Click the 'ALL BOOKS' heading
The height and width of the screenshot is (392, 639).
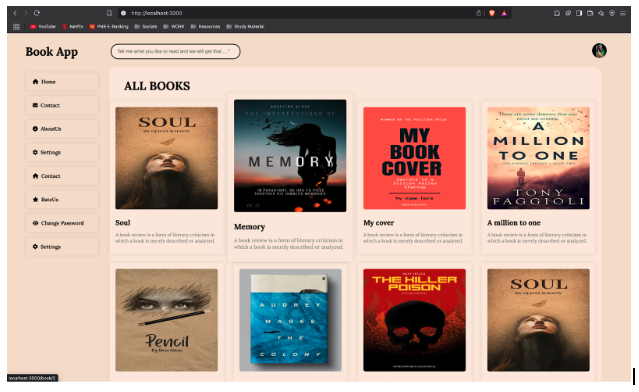pos(157,86)
